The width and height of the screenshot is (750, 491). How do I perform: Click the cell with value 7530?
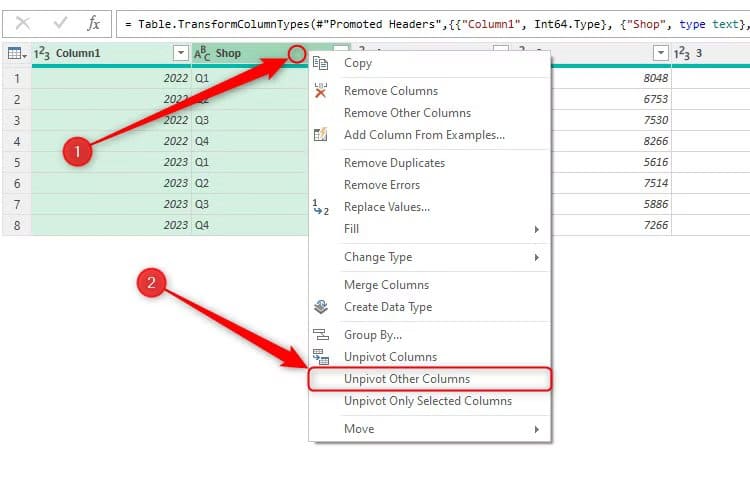(611, 120)
